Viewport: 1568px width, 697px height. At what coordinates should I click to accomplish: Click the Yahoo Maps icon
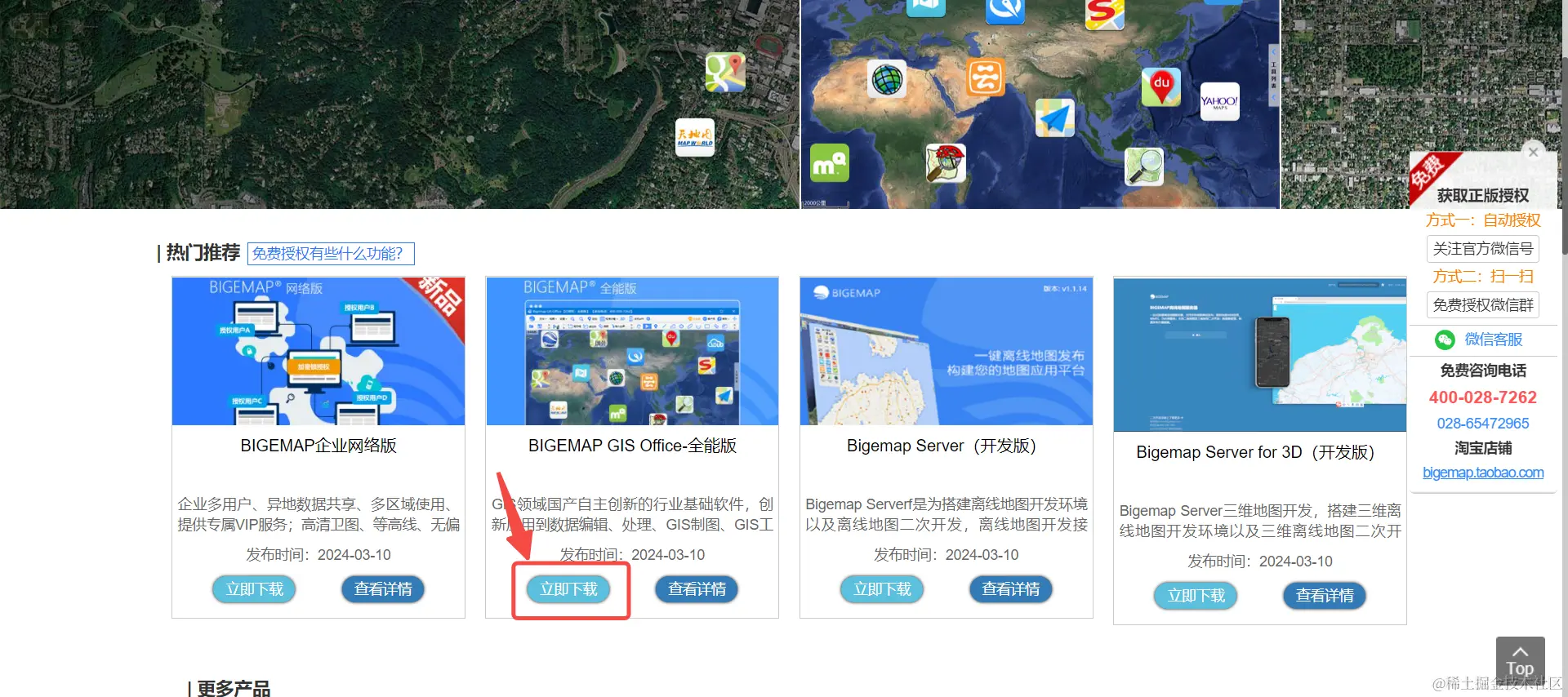tap(1219, 102)
